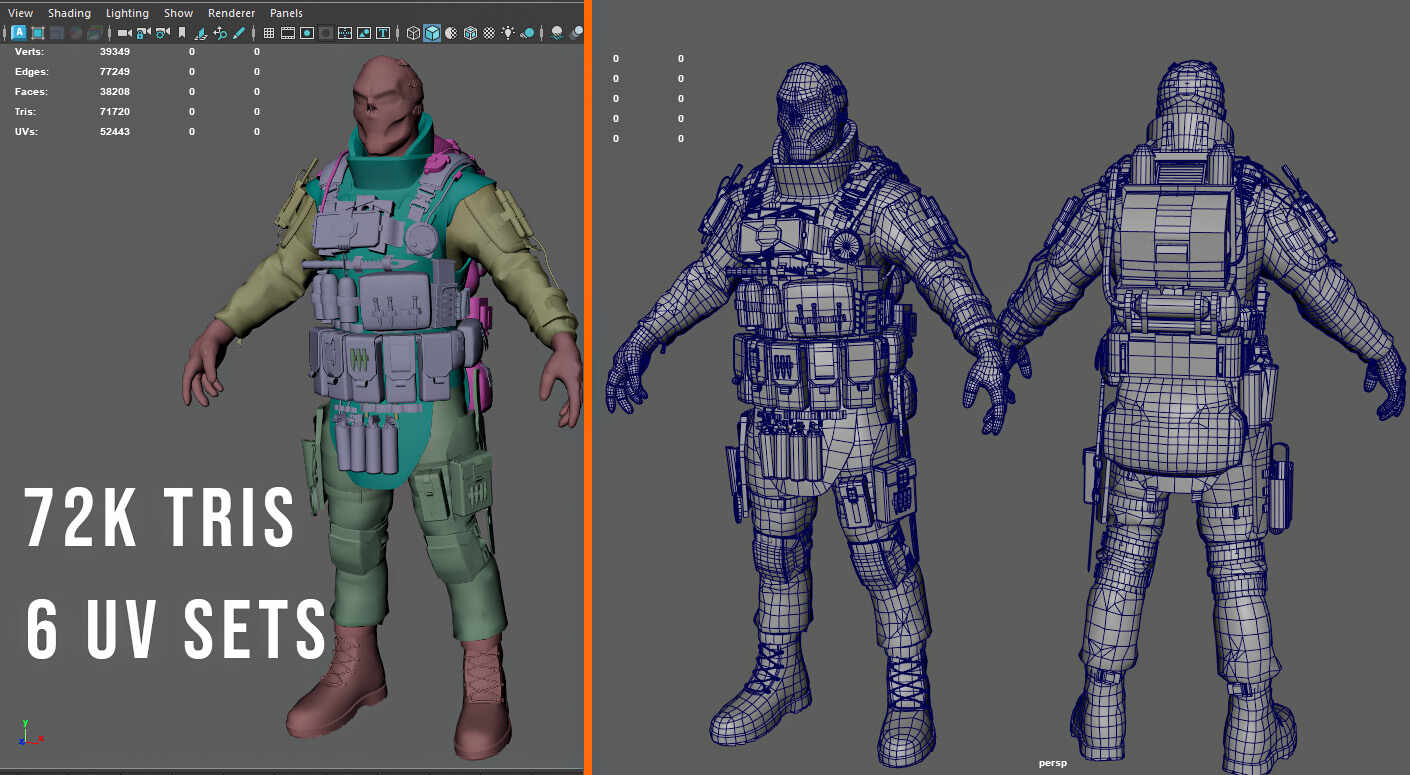Viewport: 1410px width, 775px height.
Task: Click the Tris count '71720'
Action: click(115, 111)
